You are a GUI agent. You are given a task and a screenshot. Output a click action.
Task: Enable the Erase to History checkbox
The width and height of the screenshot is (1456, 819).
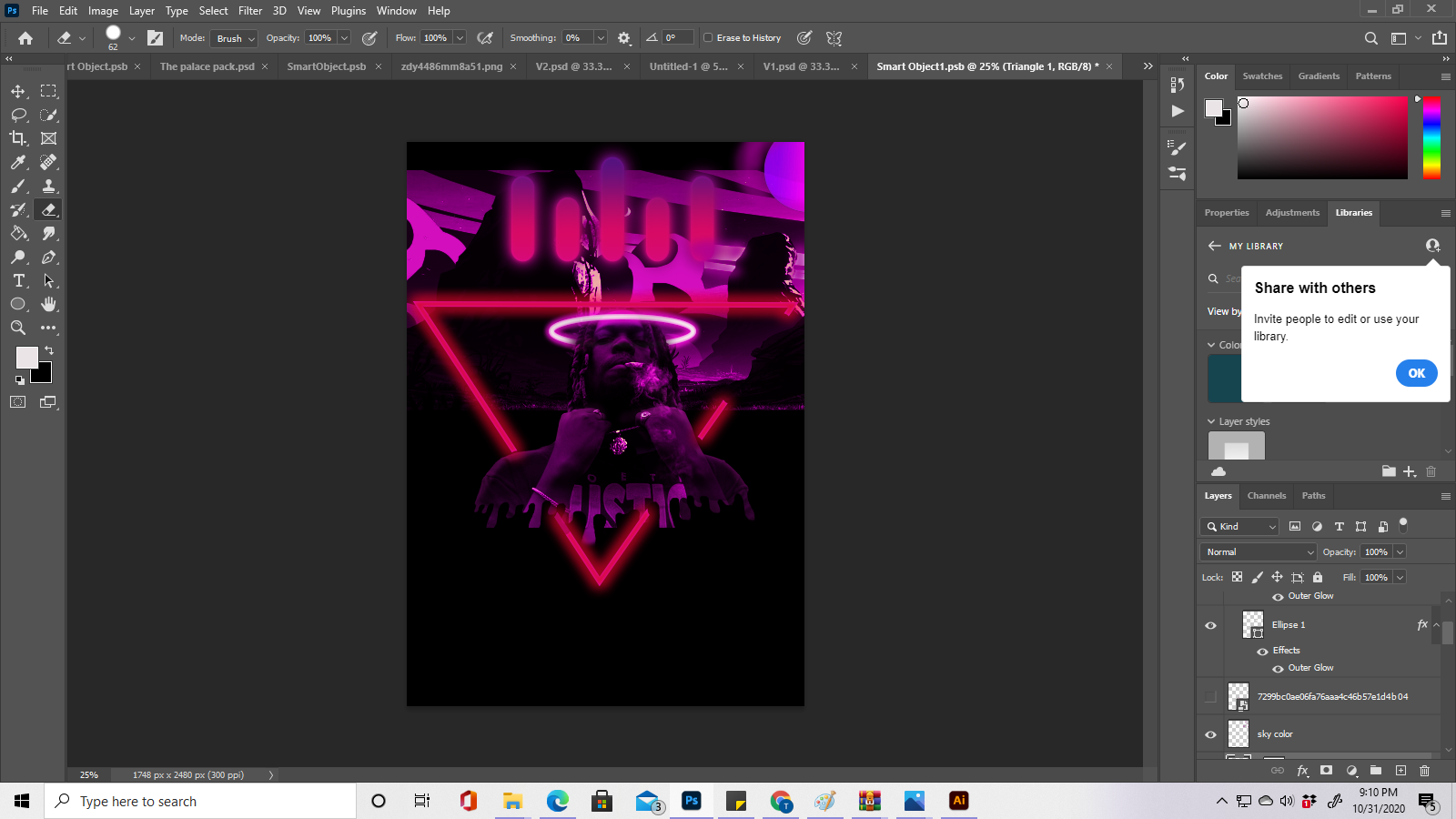coord(708,37)
